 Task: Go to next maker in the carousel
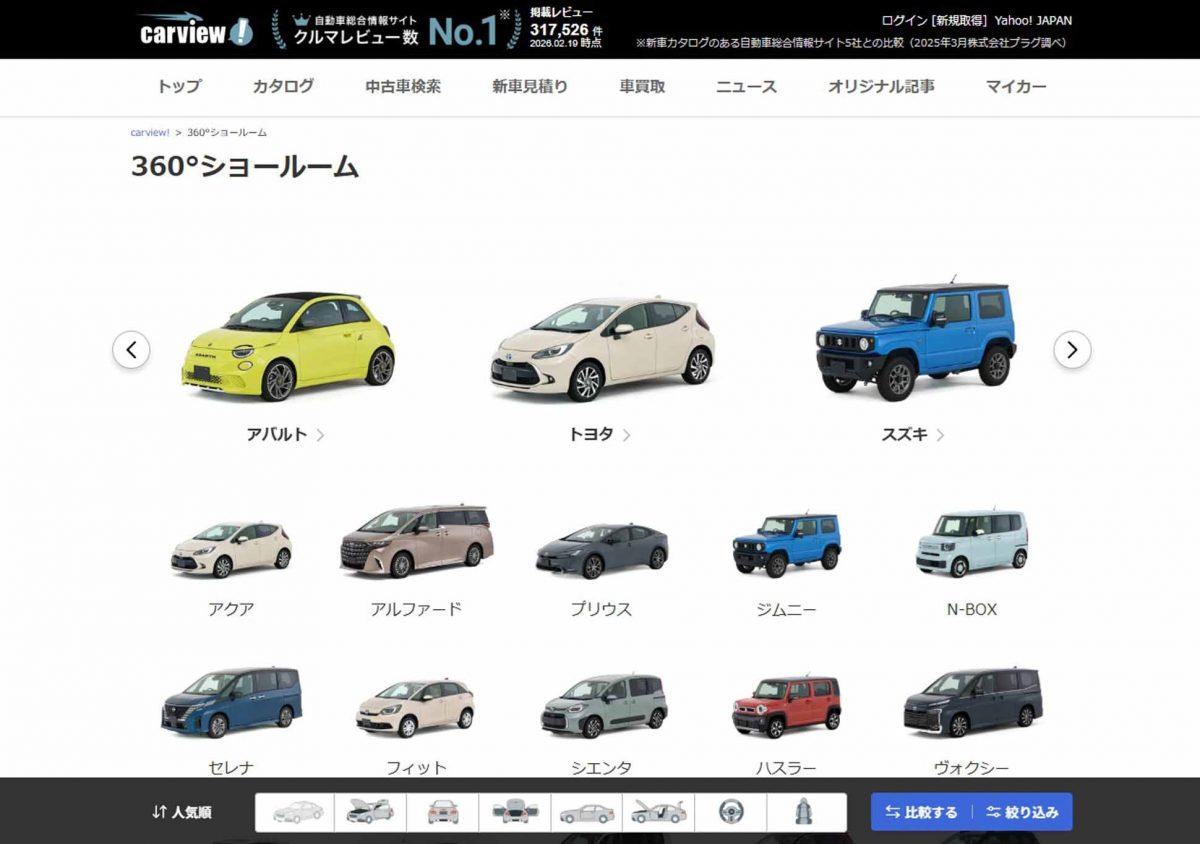click(x=1072, y=350)
